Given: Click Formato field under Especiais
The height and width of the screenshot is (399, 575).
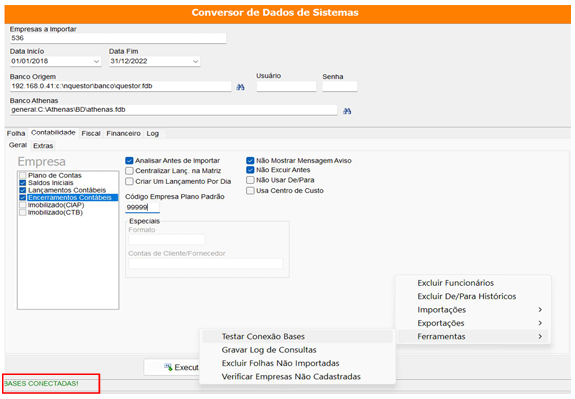Looking at the screenshot, I should [x=167, y=240].
